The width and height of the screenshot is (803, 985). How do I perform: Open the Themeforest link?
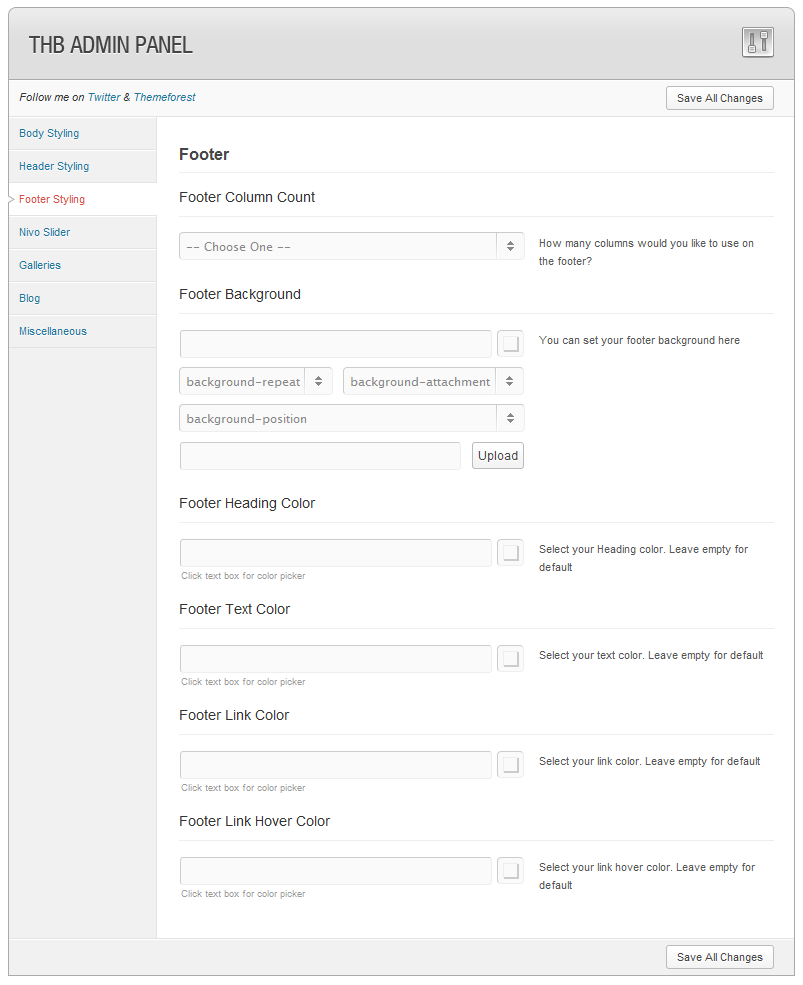click(x=165, y=97)
